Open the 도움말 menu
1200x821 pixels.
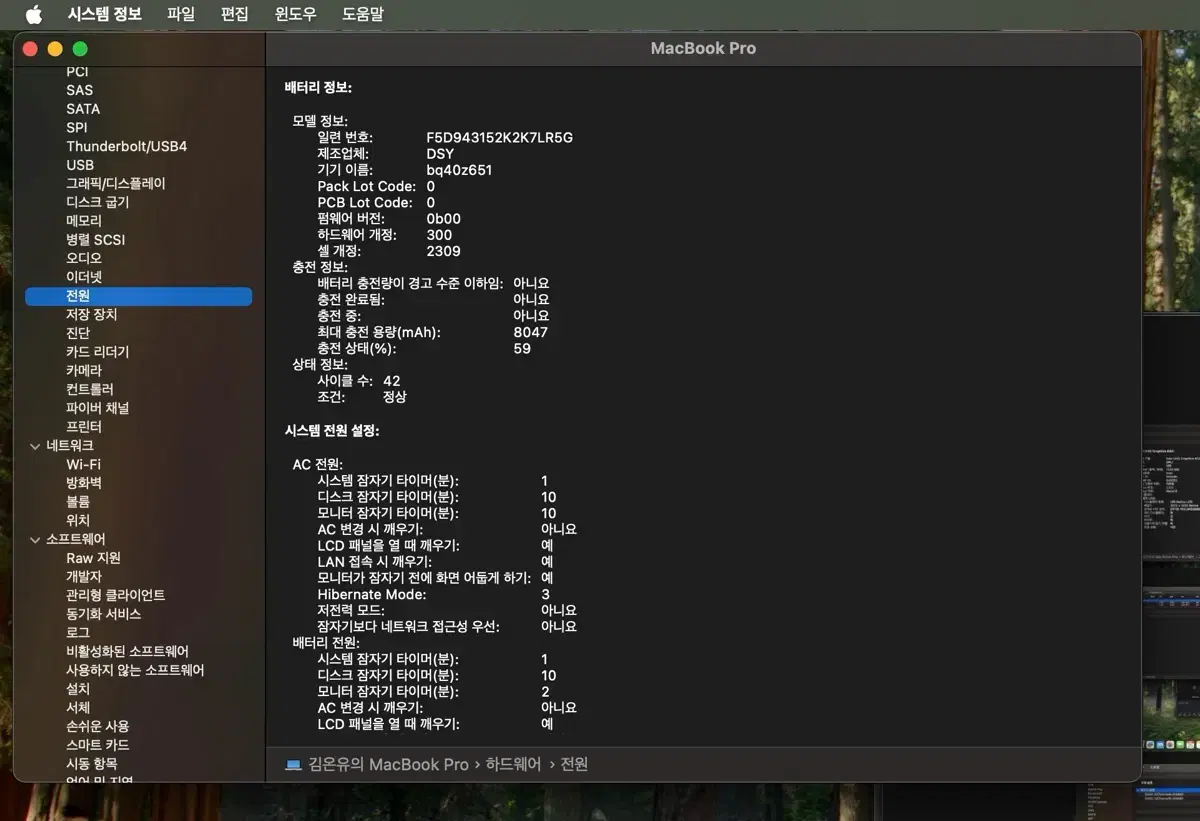pos(362,14)
